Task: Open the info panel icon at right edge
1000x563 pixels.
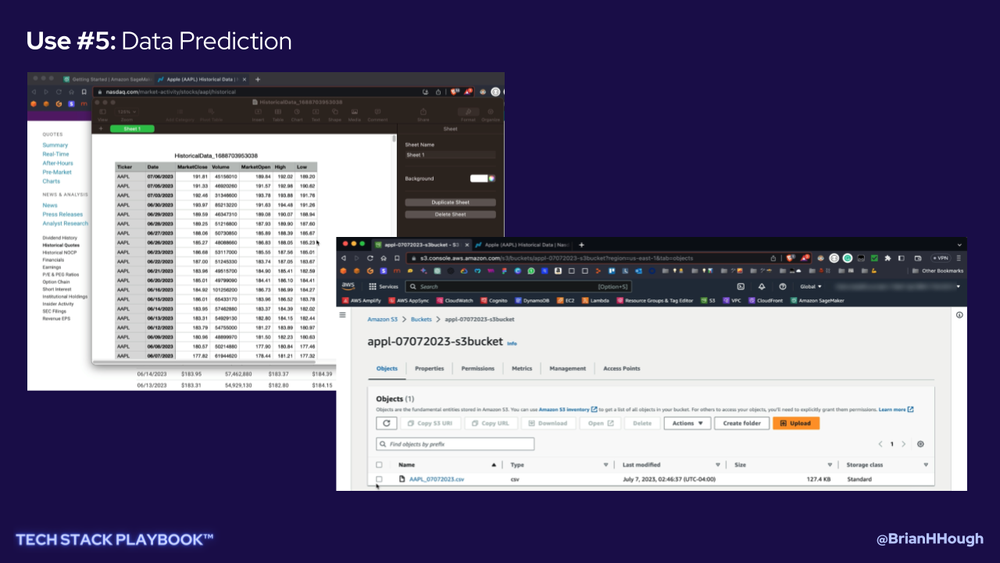Action: (959, 315)
